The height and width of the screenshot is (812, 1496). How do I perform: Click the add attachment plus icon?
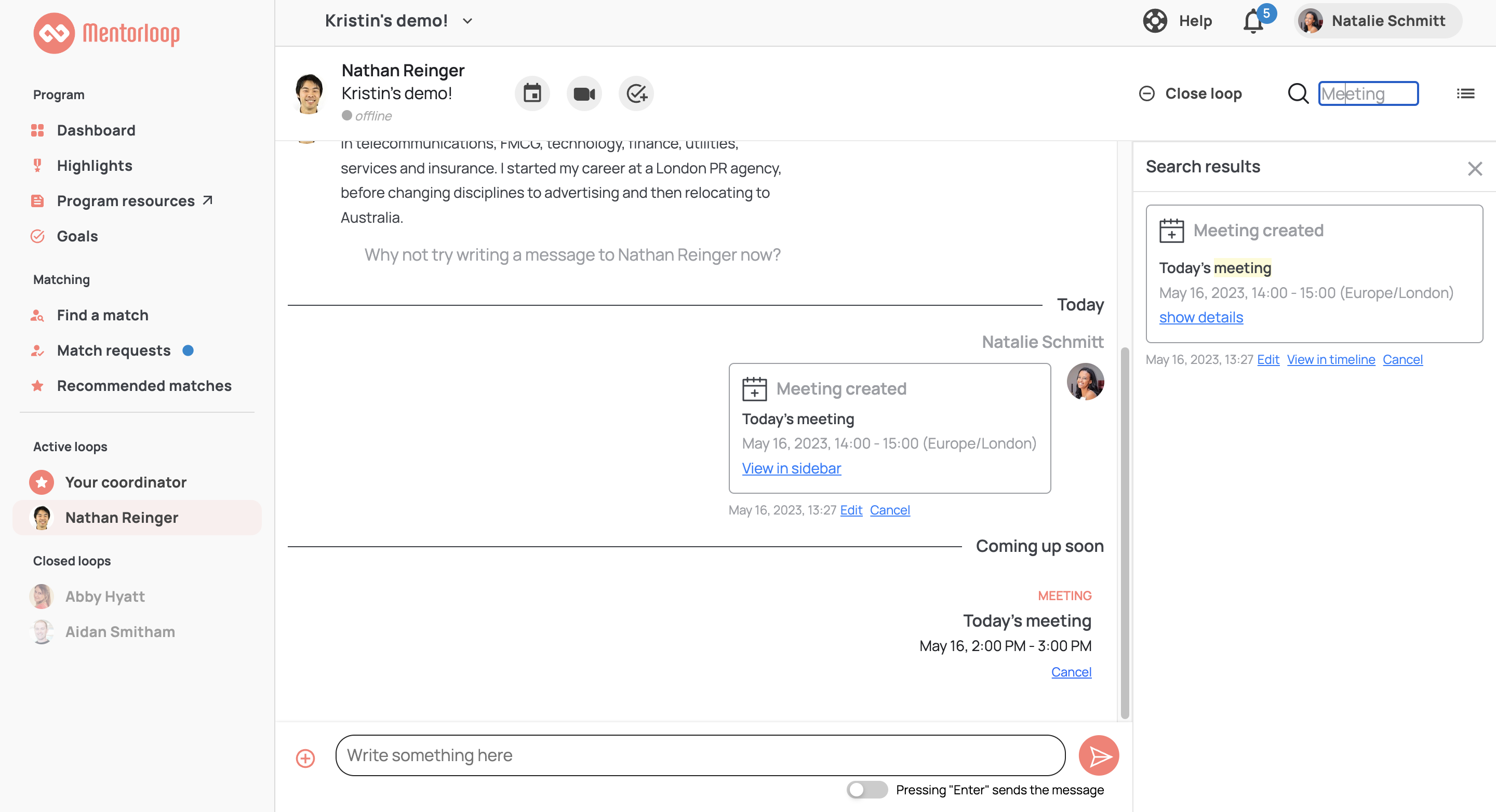click(x=305, y=758)
